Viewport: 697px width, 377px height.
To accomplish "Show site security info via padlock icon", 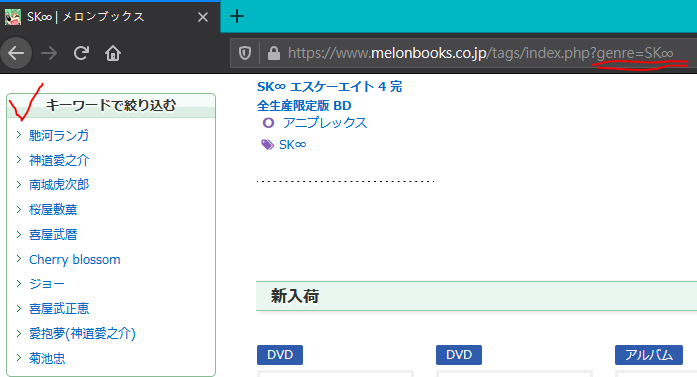I will pos(274,53).
